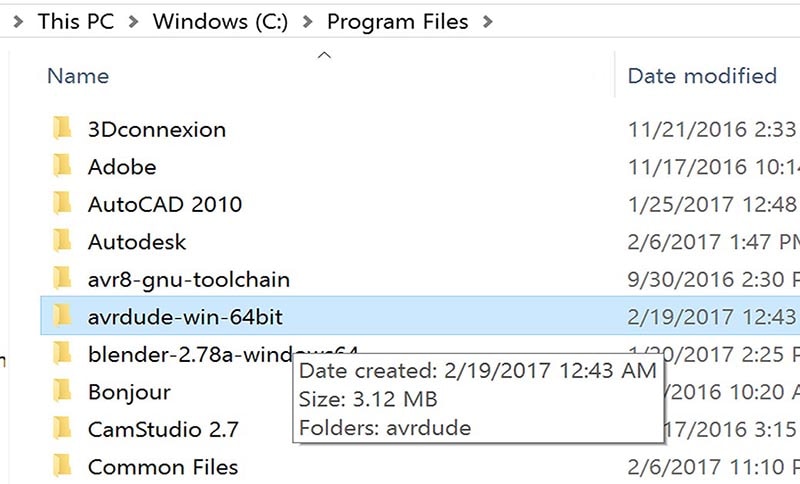Click the CamStudio 2.7 folder icon
The image size is (800, 484).
[x=62, y=428]
